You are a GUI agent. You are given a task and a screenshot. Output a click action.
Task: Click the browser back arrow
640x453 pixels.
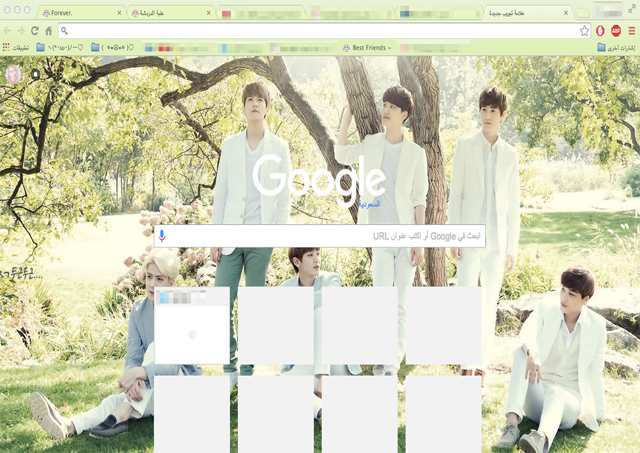click(x=8, y=31)
